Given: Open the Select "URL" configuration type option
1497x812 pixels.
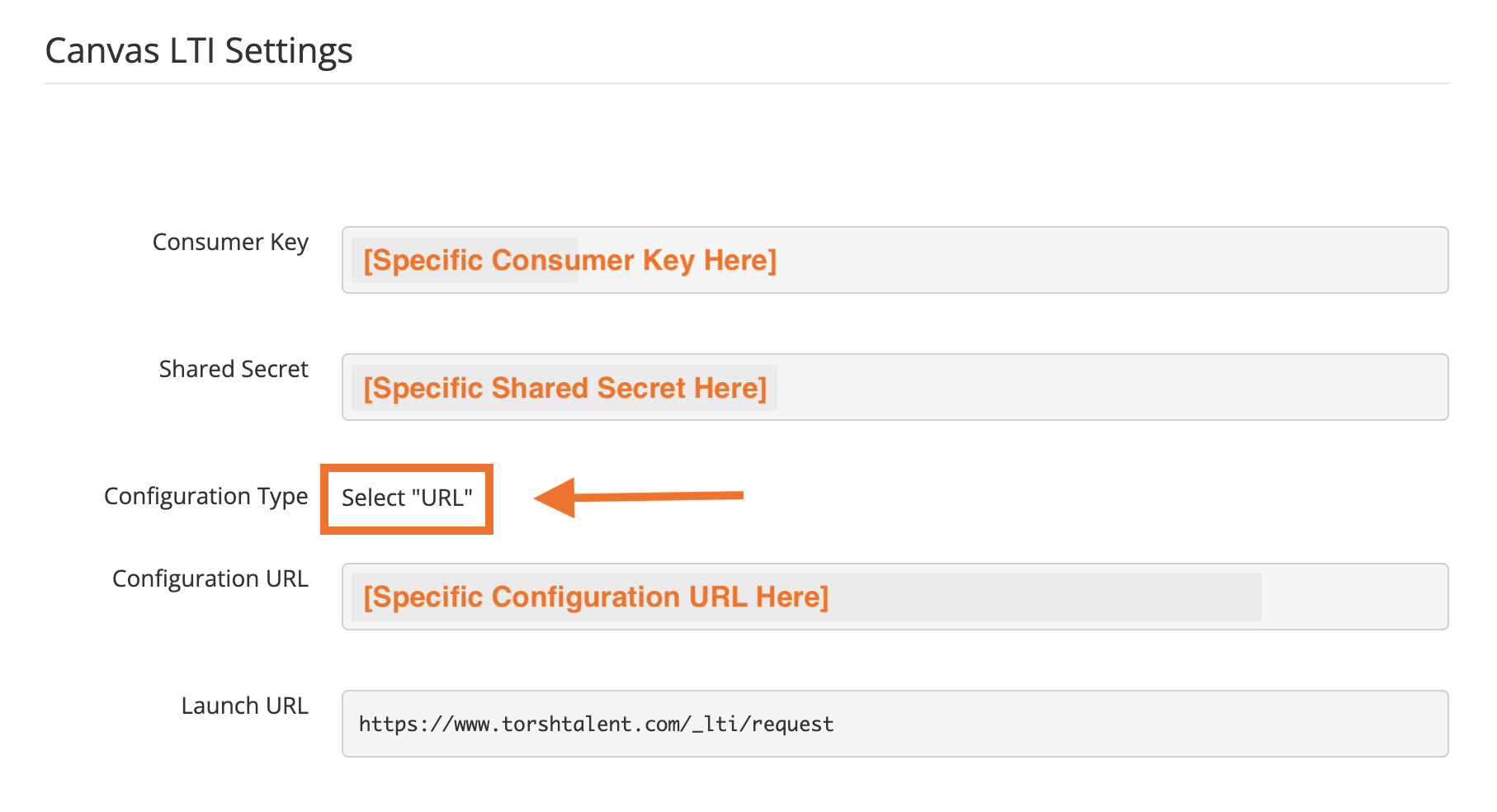Looking at the screenshot, I should (407, 498).
